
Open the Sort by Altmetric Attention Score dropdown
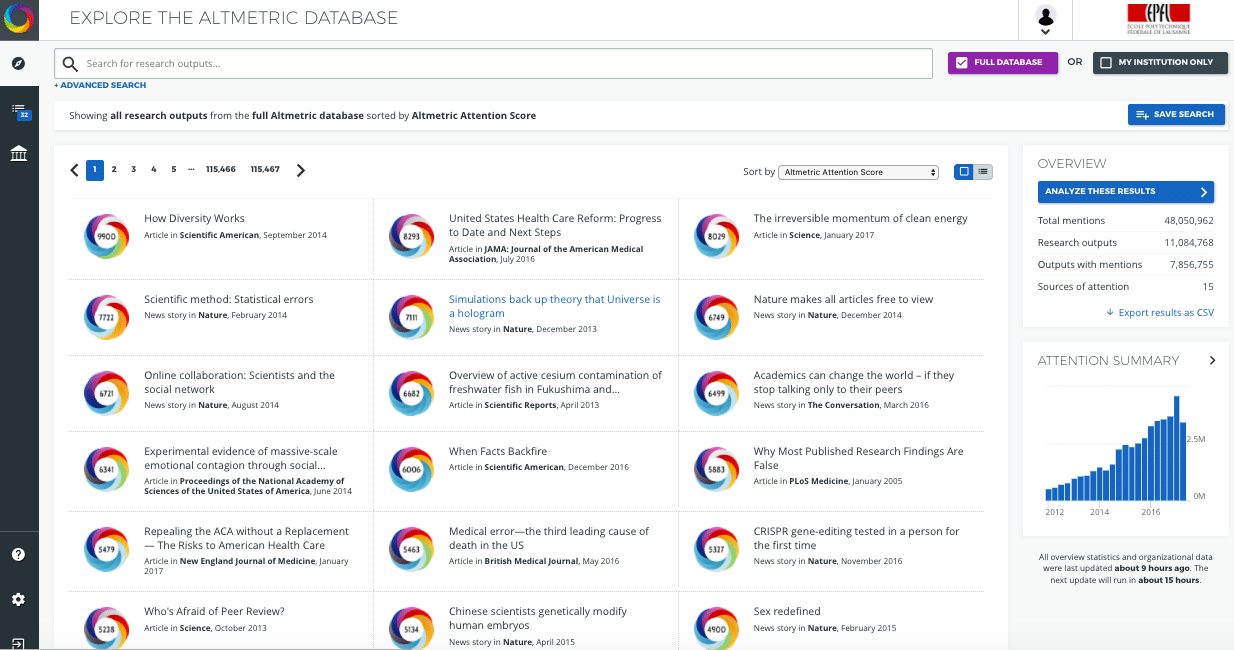point(858,172)
